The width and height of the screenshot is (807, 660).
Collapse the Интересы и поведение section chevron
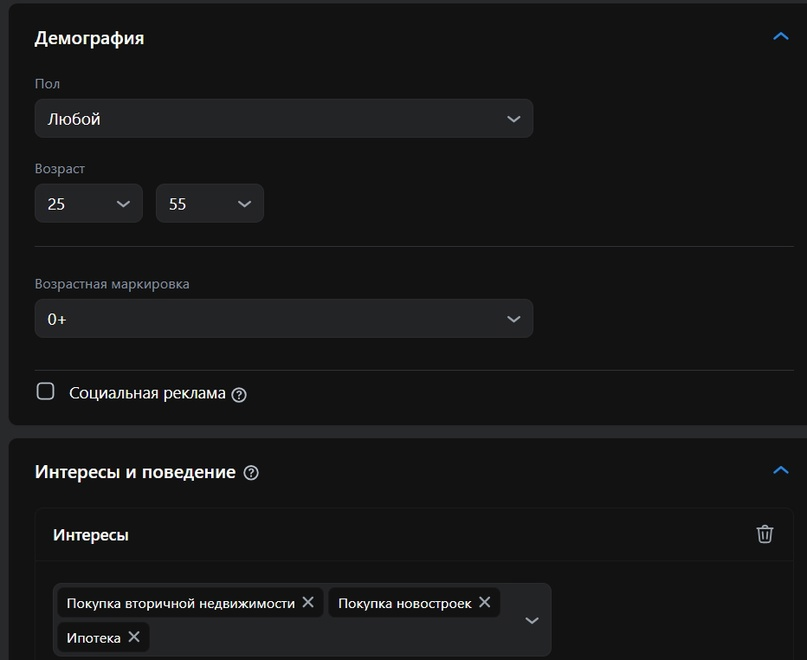[x=780, y=470]
